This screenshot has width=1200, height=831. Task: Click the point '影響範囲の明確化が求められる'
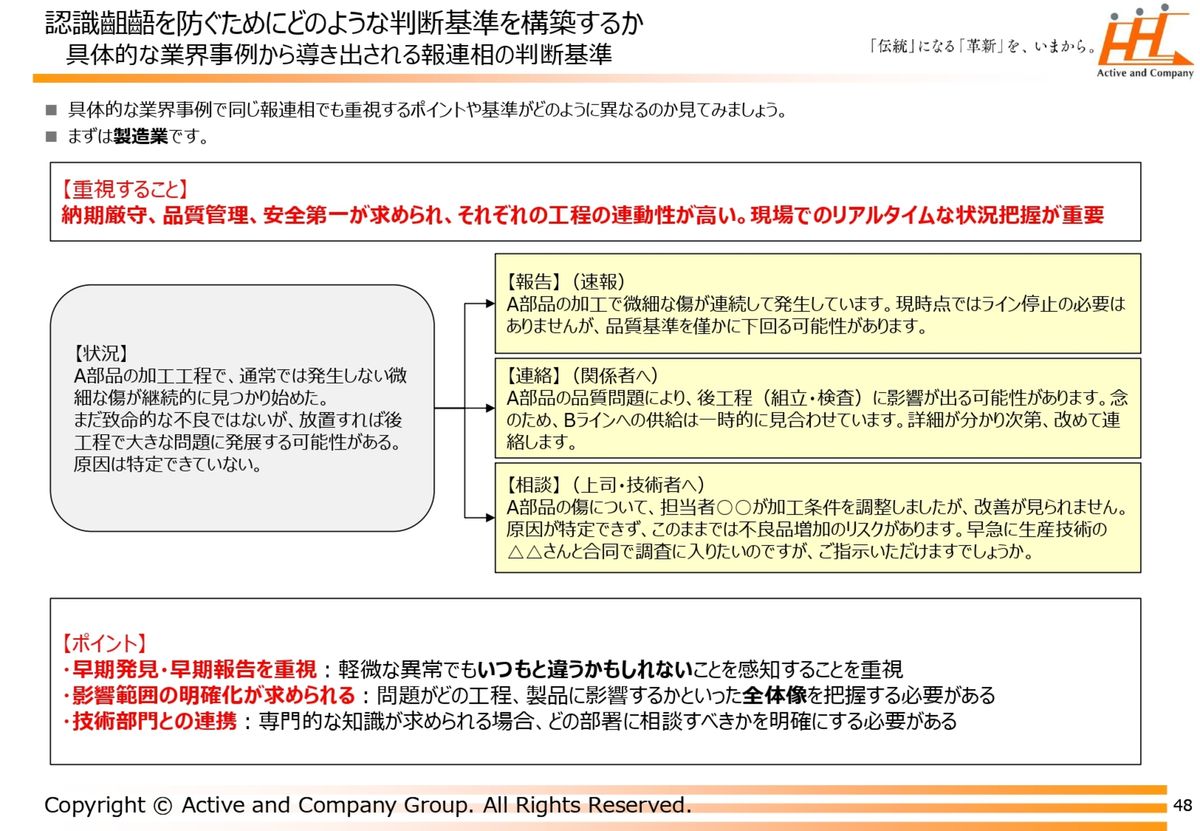click(209, 695)
